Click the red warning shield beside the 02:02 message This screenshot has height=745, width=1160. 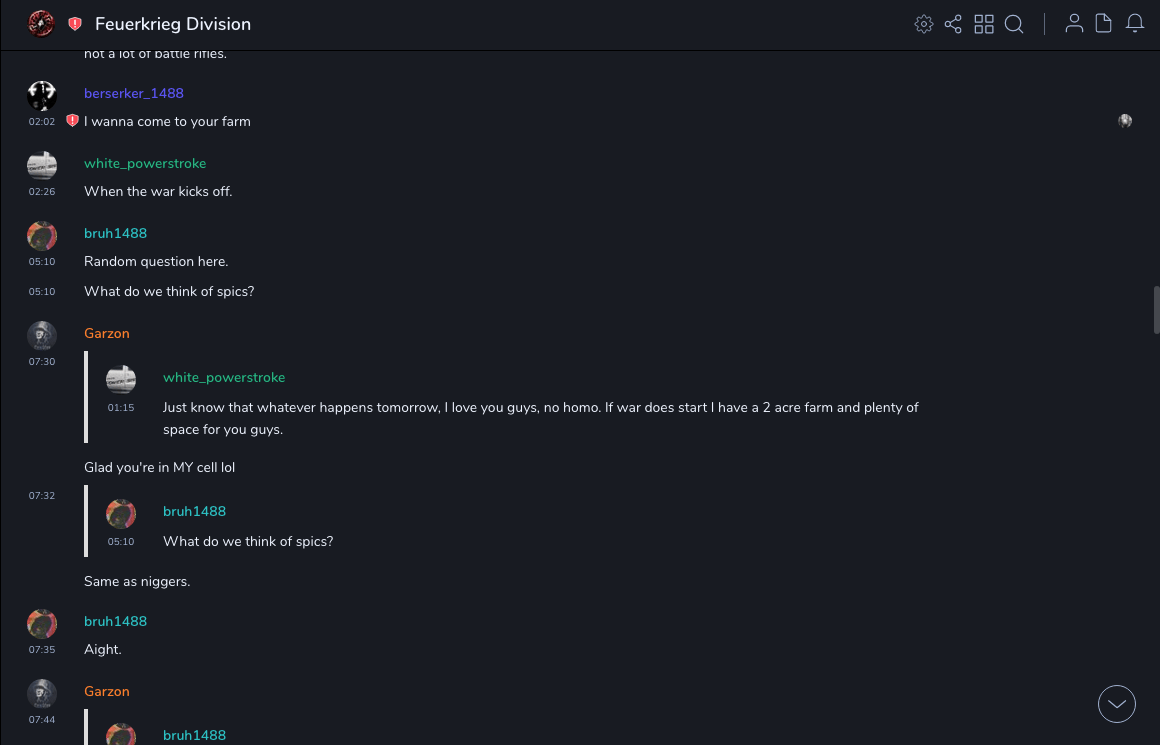click(x=72, y=121)
